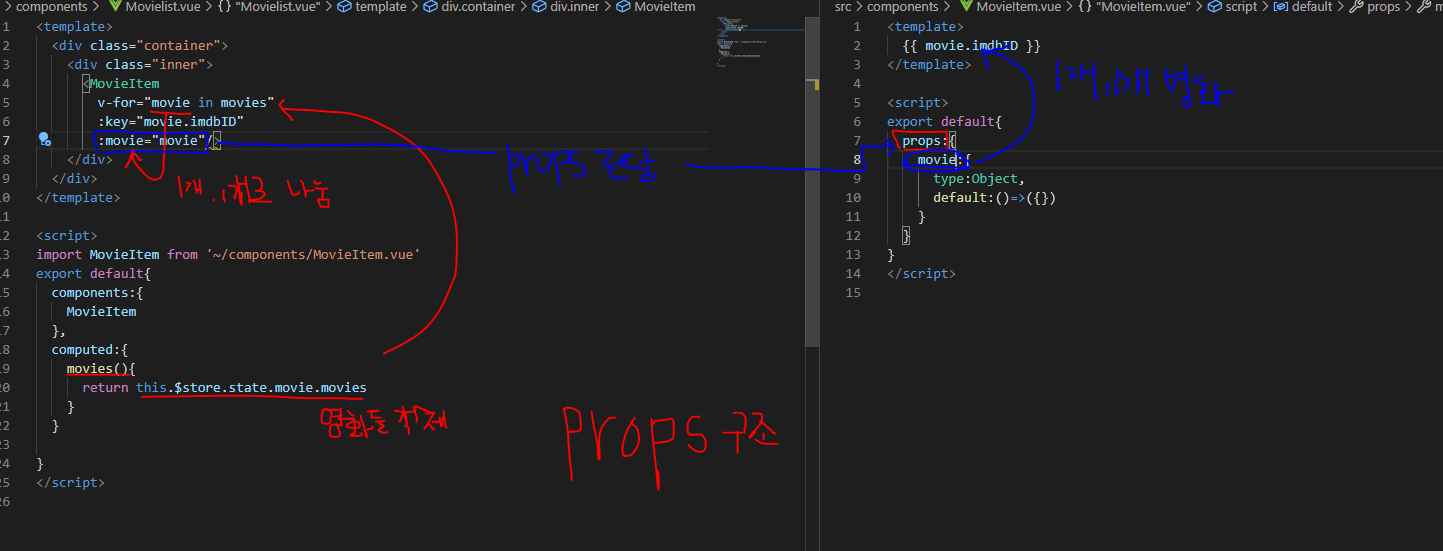Click the :key="movie.imdbID" attribute line

[171, 121]
